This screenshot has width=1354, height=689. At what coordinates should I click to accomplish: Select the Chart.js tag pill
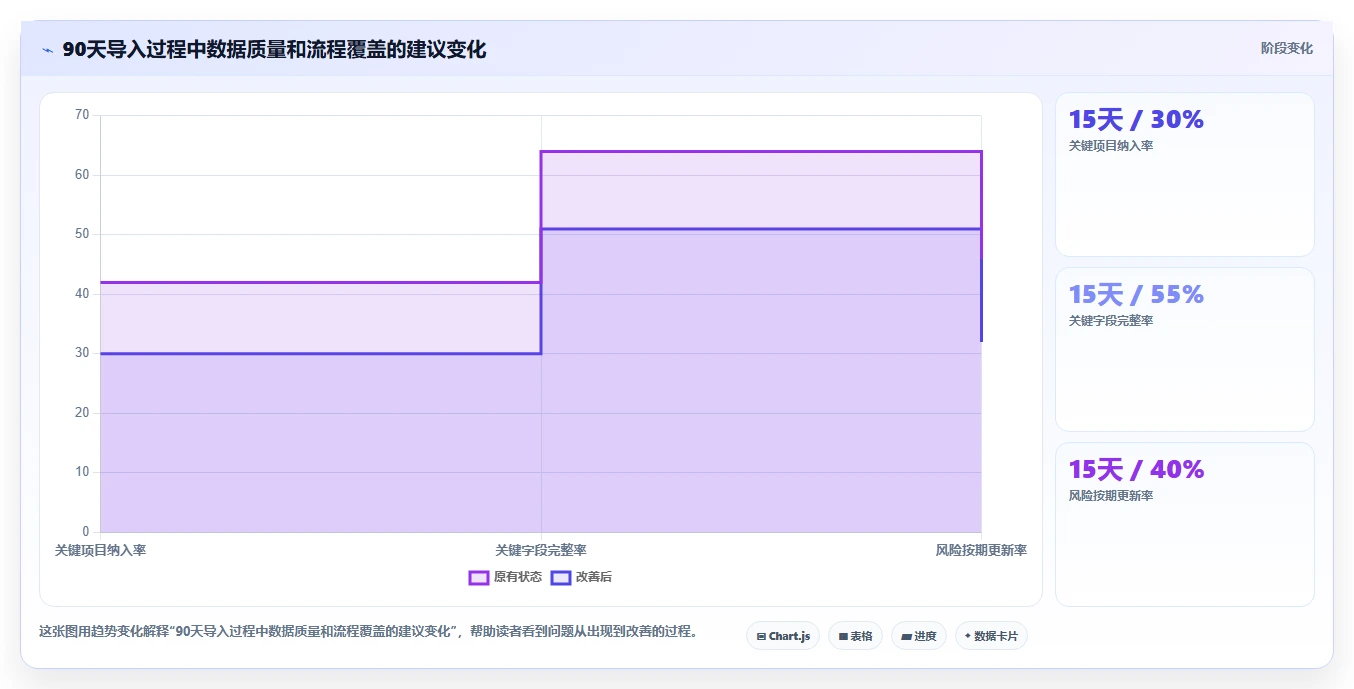(x=783, y=636)
